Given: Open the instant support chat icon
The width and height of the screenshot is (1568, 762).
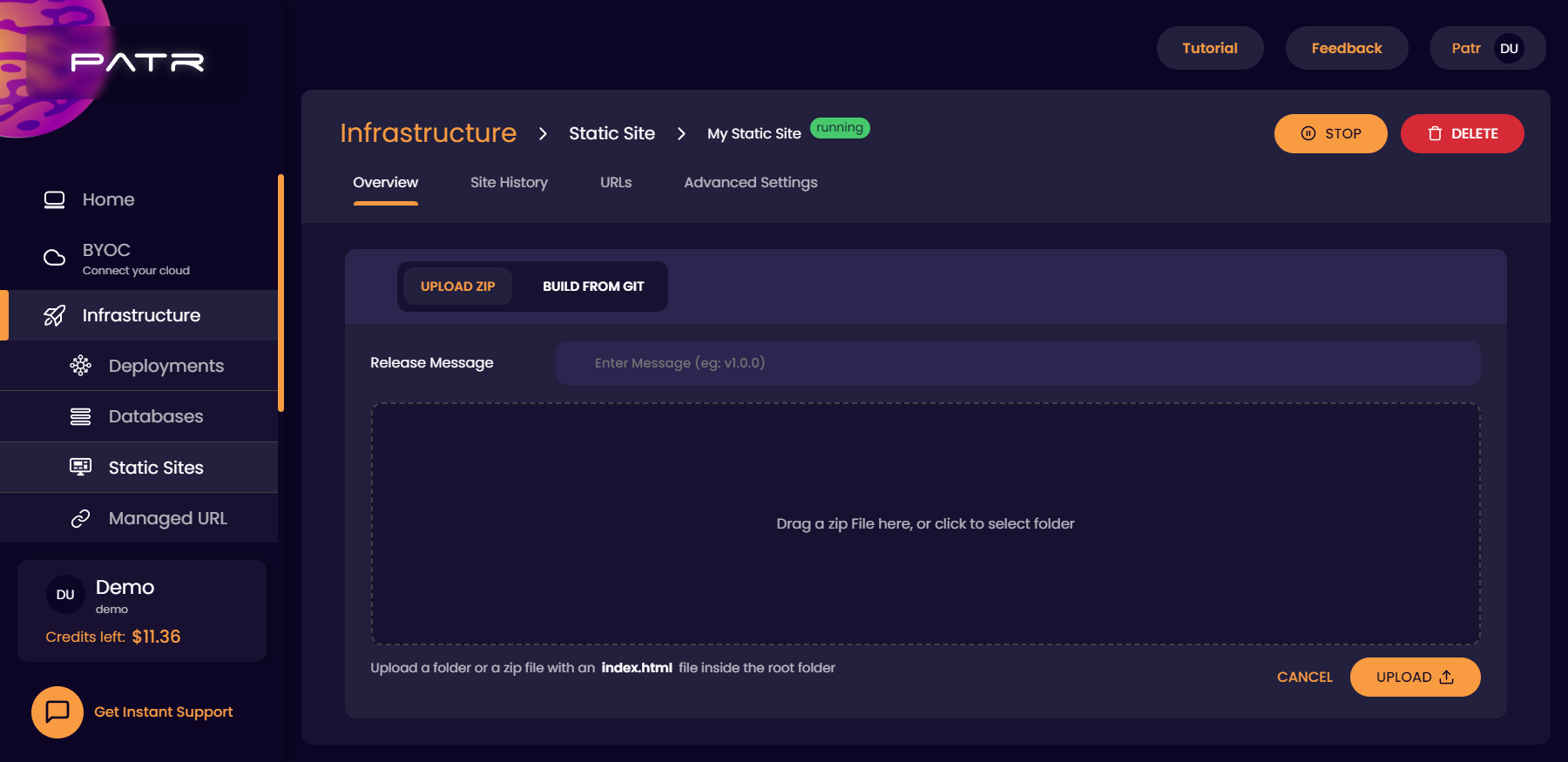Looking at the screenshot, I should 57,712.
